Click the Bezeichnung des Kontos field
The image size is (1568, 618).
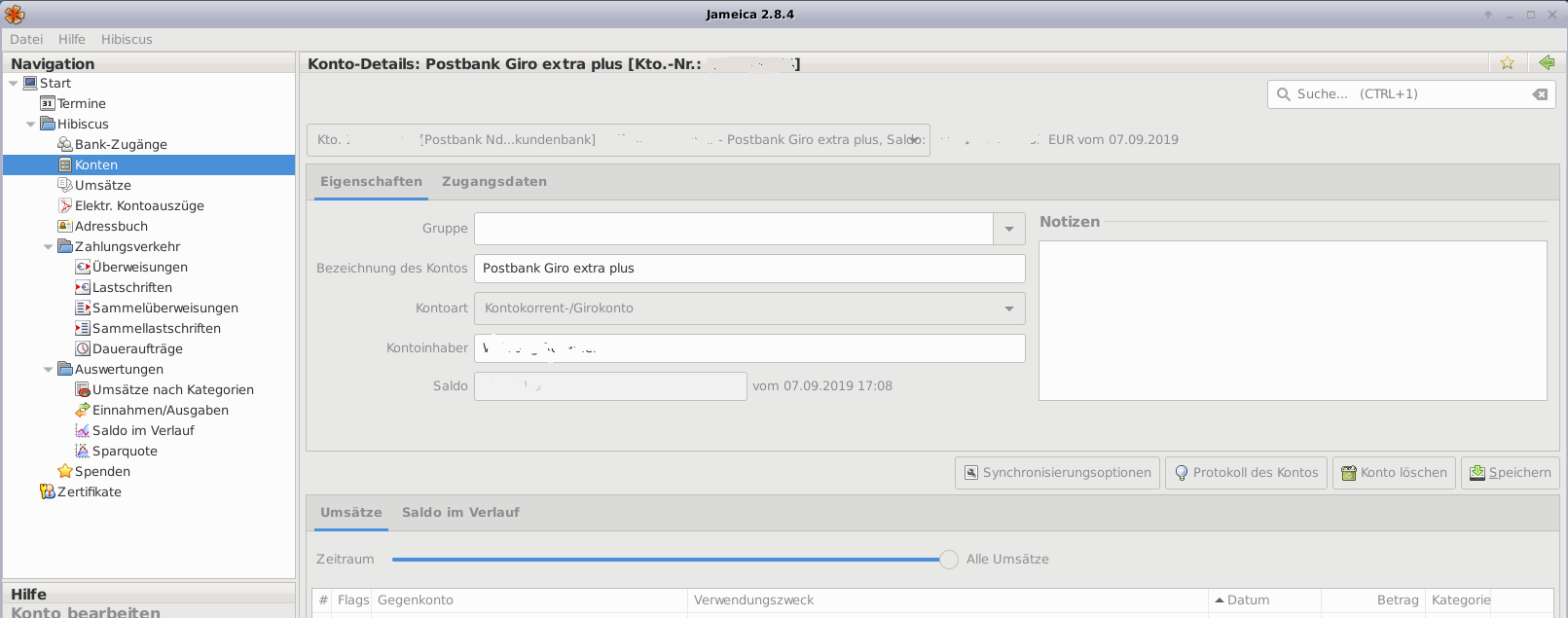pos(748,269)
